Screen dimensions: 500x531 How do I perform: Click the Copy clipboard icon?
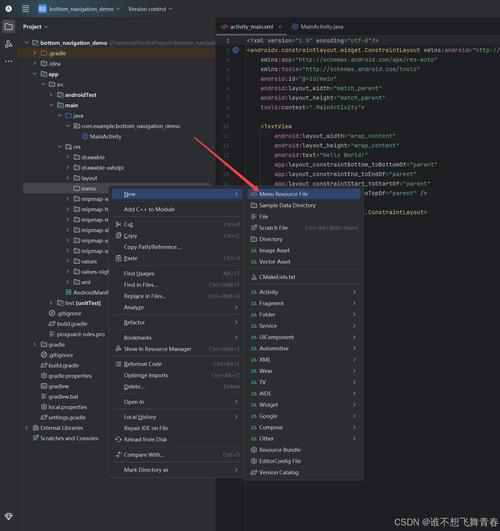coord(118,235)
